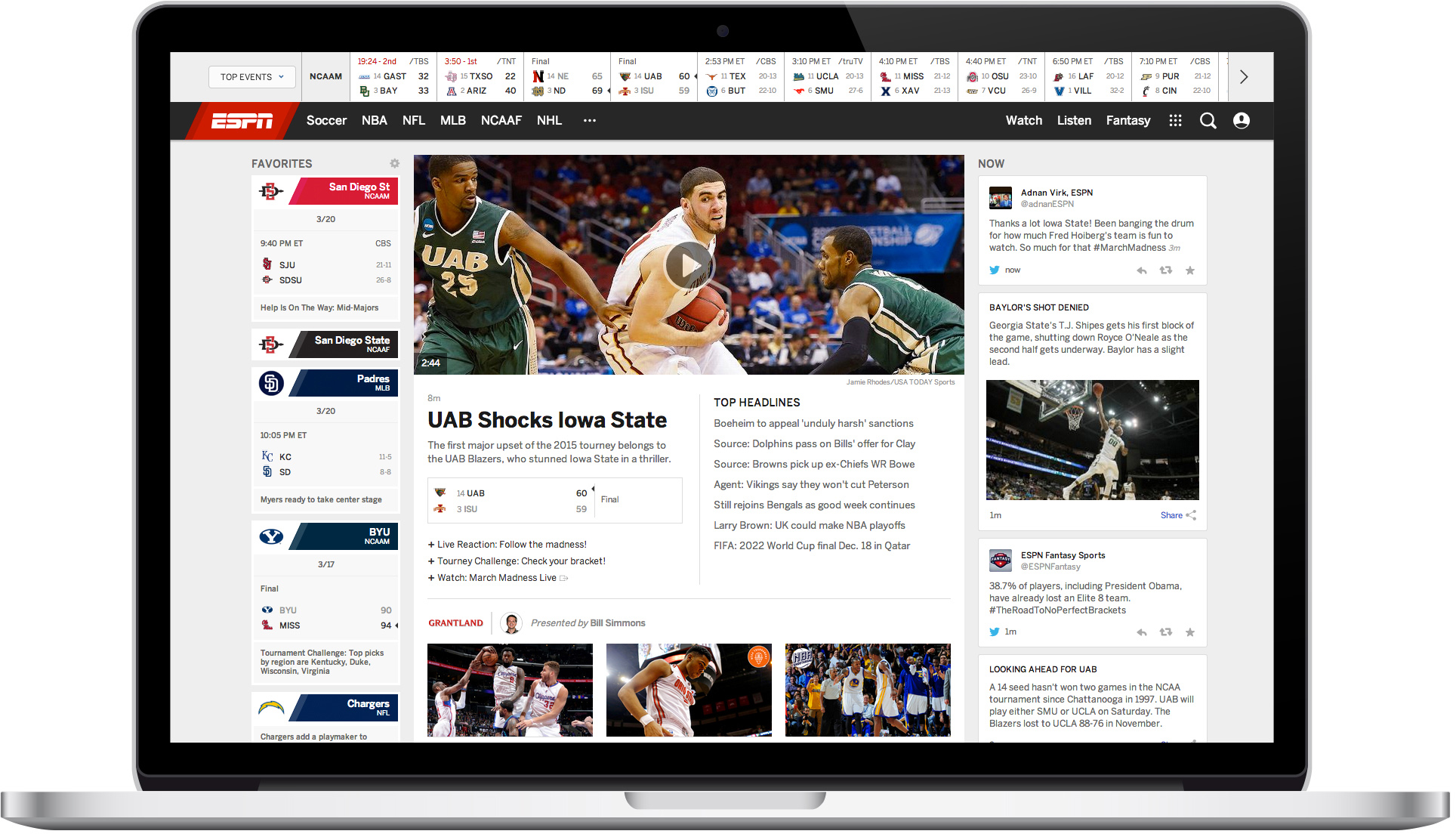Play the UAB Iowa State video

691,266
